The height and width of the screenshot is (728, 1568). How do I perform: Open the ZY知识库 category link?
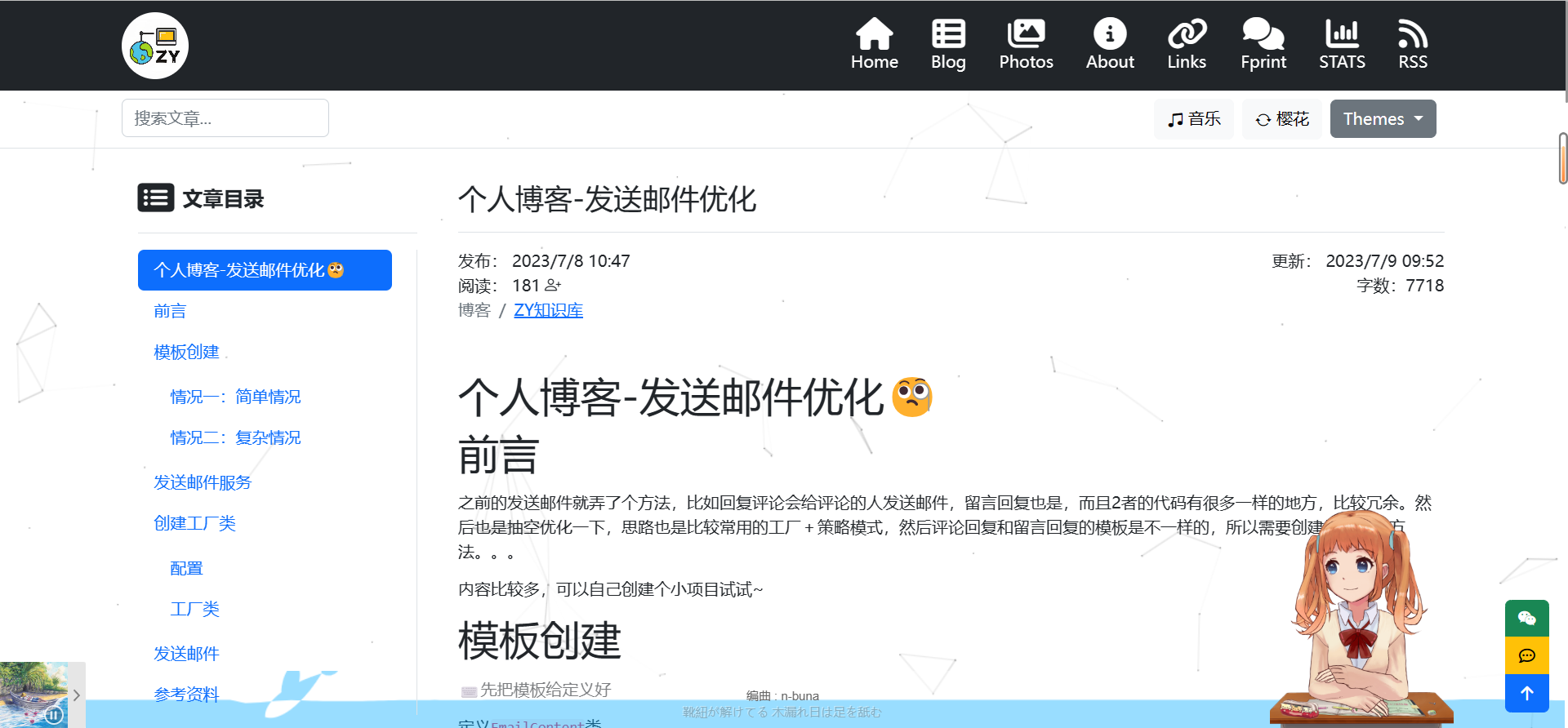548,310
